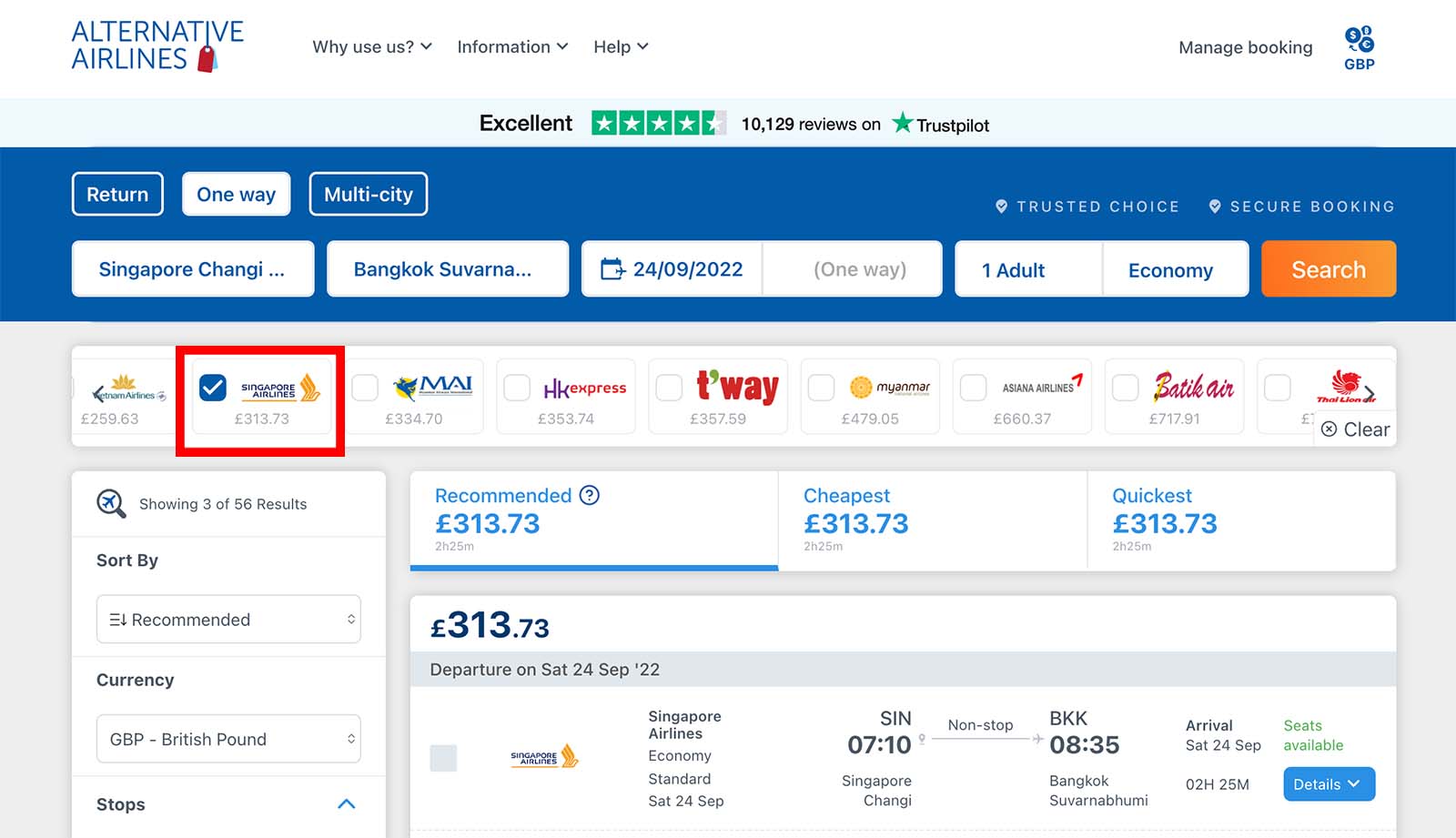Image resolution: width=1456 pixels, height=838 pixels.
Task: Edit the Singapore Changi origin field
Action: pyautogui.click(x=193, y=268)
